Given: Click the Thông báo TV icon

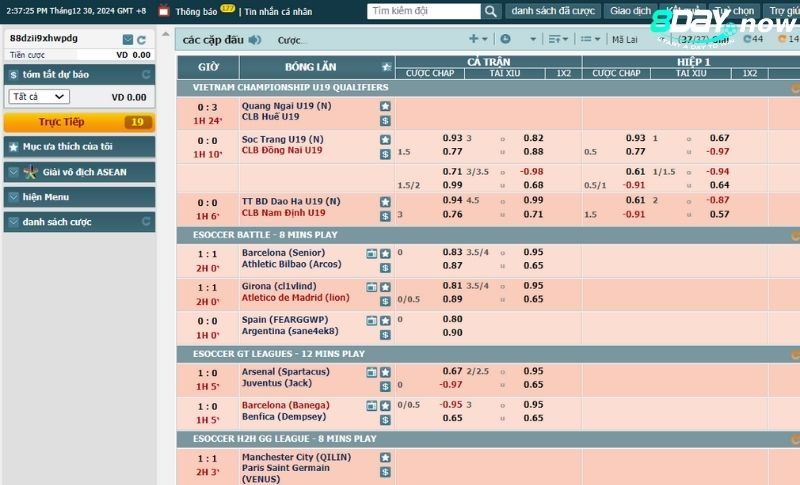Looking at the screenshot, I should coord(165,12).
